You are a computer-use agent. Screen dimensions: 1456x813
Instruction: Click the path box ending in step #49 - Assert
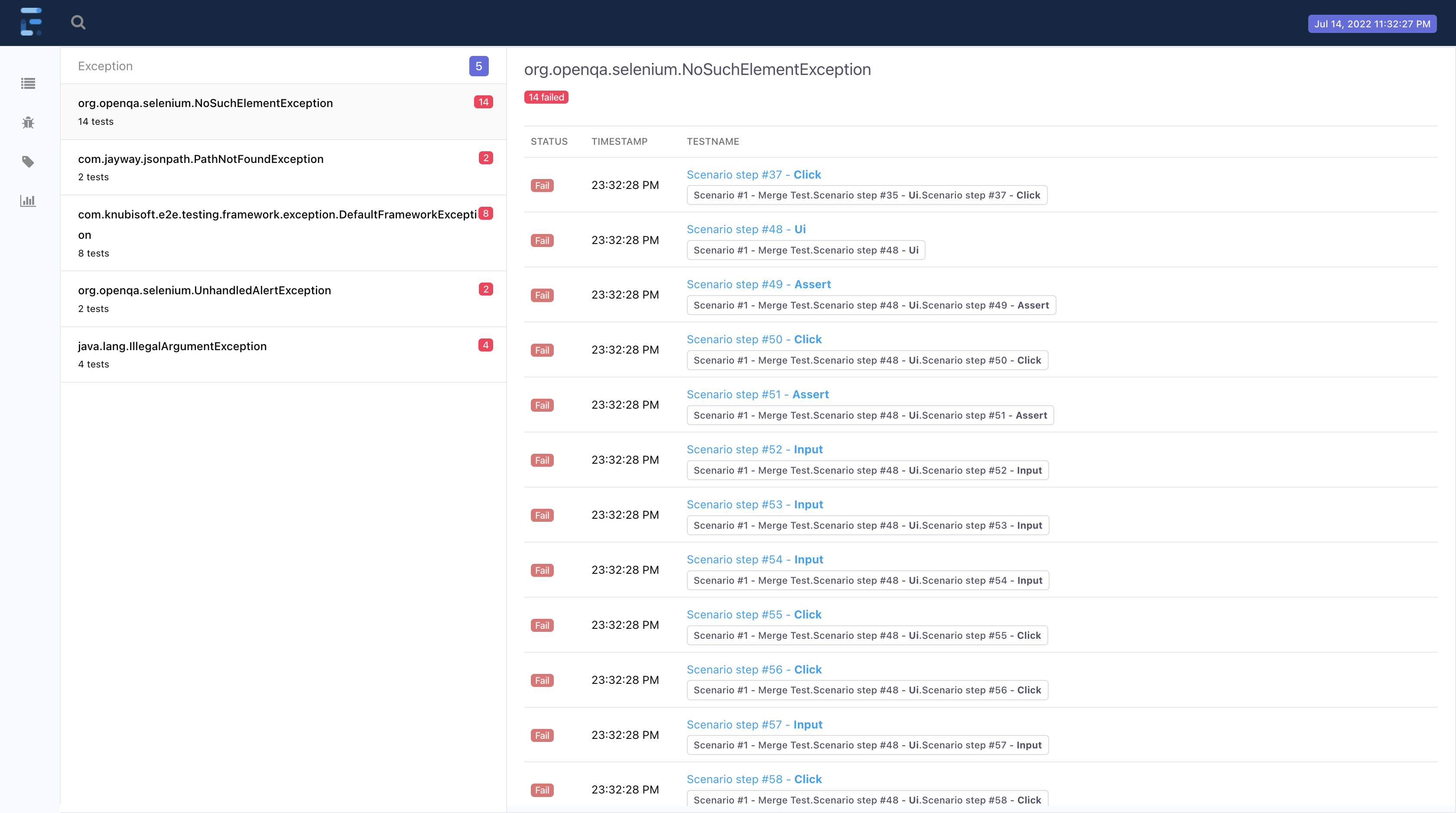click(871, 305)
